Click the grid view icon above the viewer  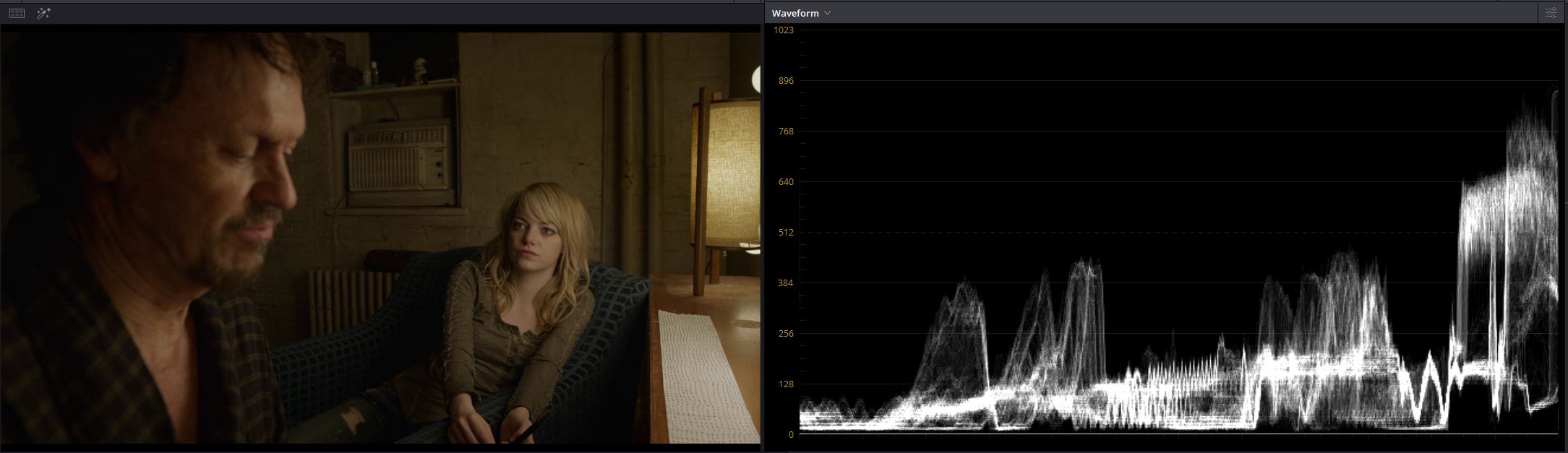pos(17,13)
